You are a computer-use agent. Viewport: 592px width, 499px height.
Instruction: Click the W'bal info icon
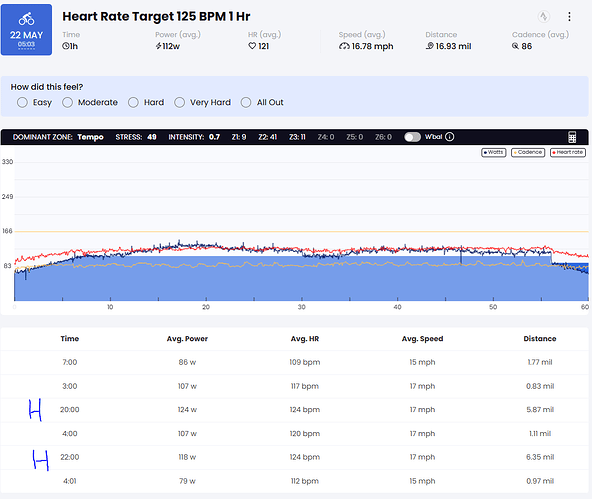coord(449,137)
